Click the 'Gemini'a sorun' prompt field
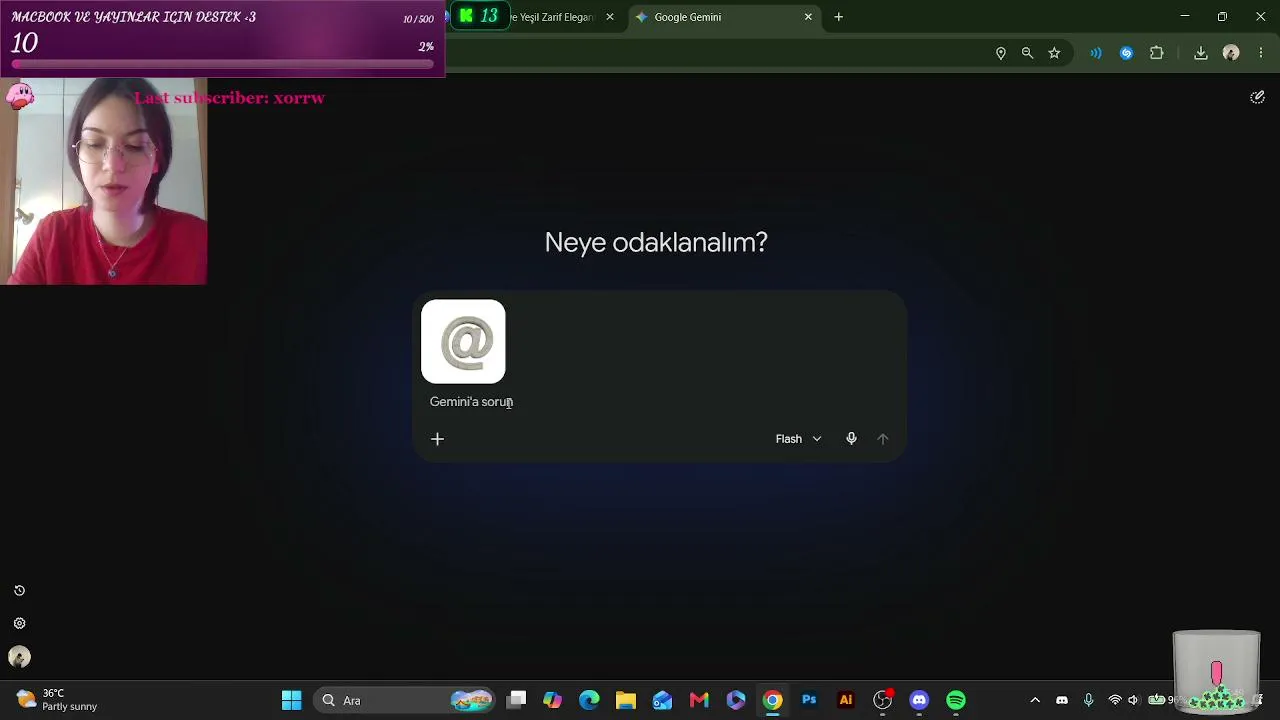 660,402
